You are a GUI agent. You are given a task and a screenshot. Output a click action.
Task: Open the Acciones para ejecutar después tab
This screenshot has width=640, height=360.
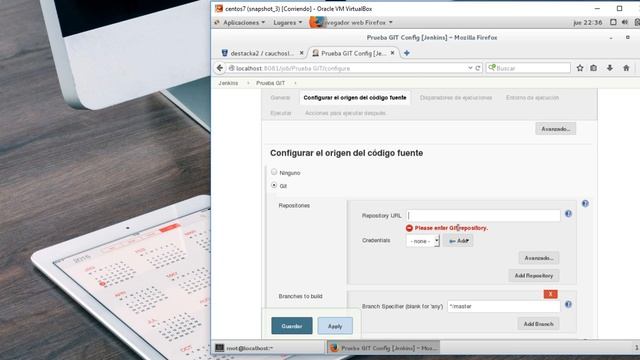(x=345, y=113)
